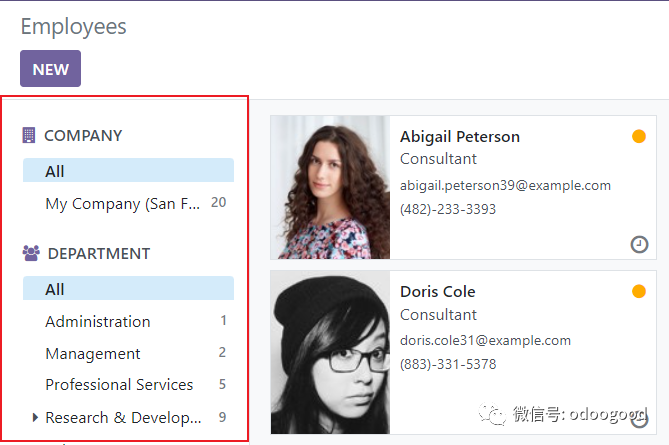Click the department people group icon

point(30,254)
